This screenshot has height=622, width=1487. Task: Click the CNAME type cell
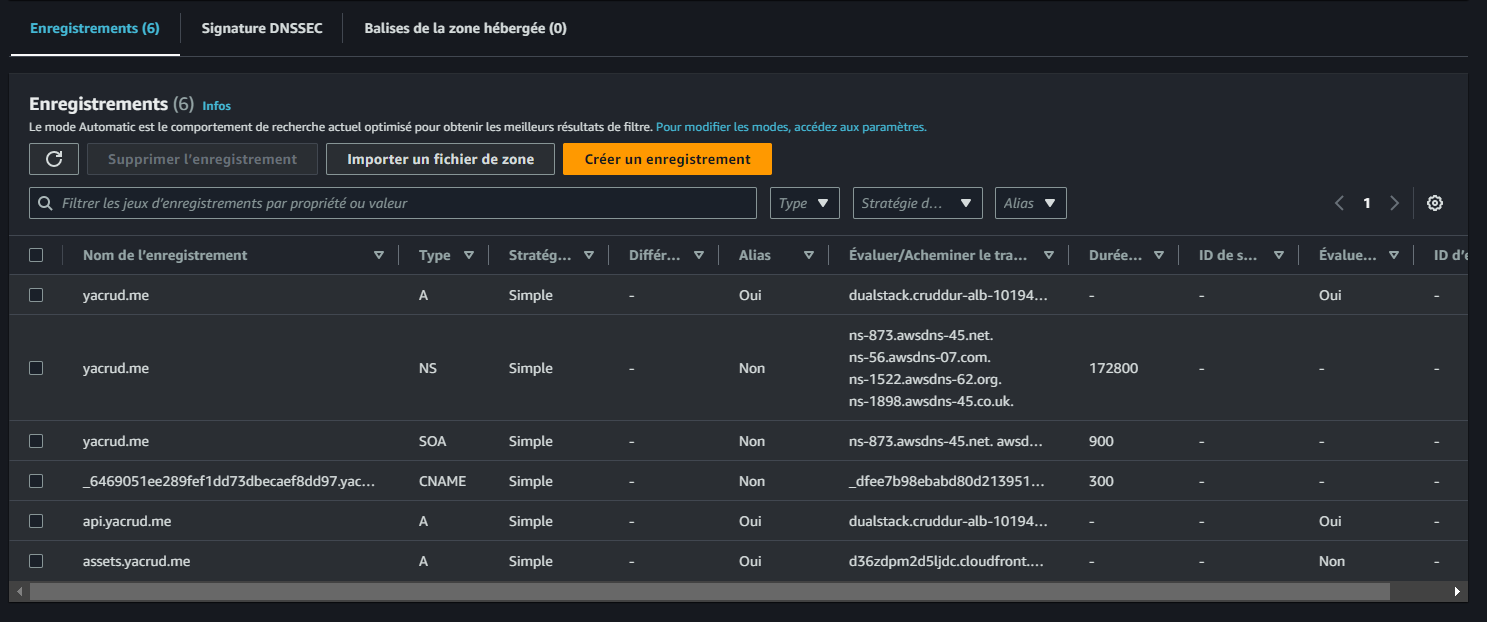442,481
